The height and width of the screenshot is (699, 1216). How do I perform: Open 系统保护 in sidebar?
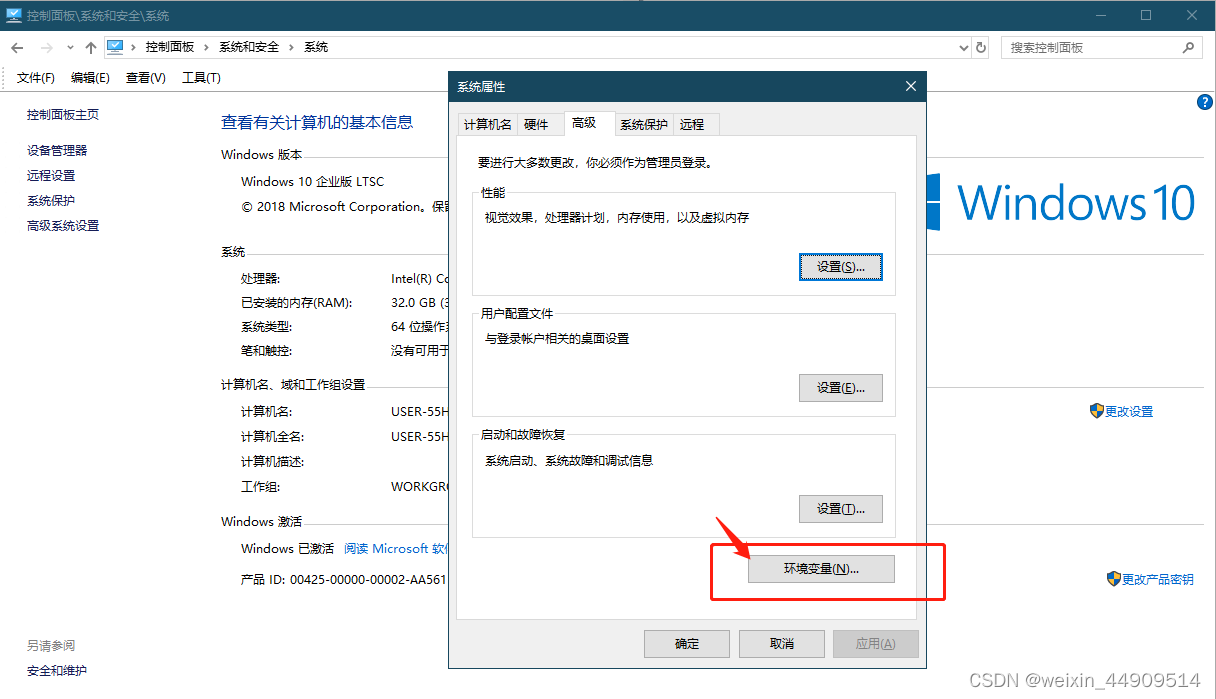point(51,200)
